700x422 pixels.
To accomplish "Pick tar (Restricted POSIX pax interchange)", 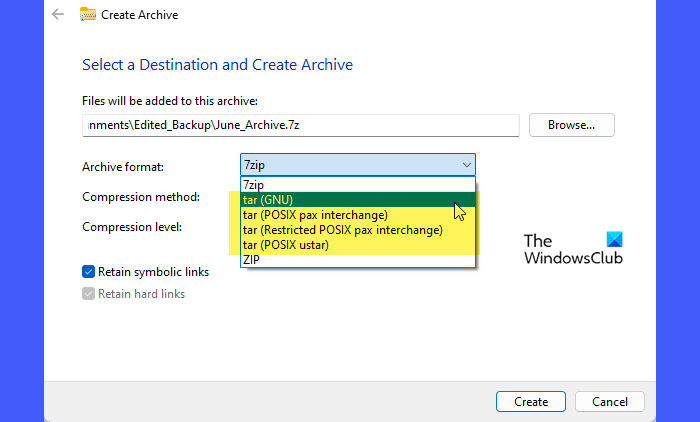I will (342, 229).
